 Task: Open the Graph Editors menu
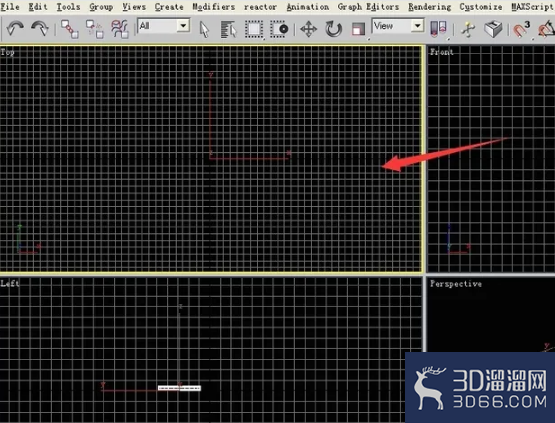(368, 7)
